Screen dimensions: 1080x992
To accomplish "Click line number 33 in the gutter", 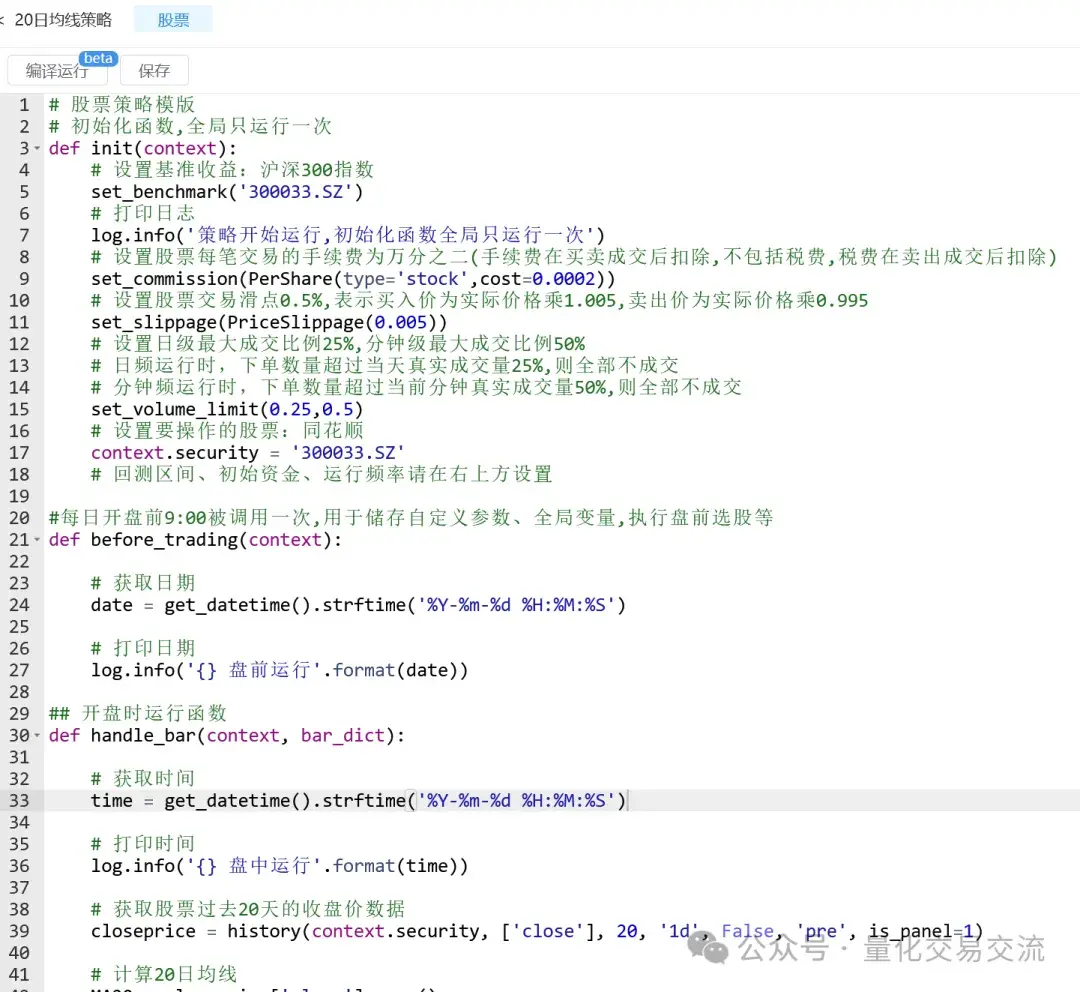I will coord(19,801).
